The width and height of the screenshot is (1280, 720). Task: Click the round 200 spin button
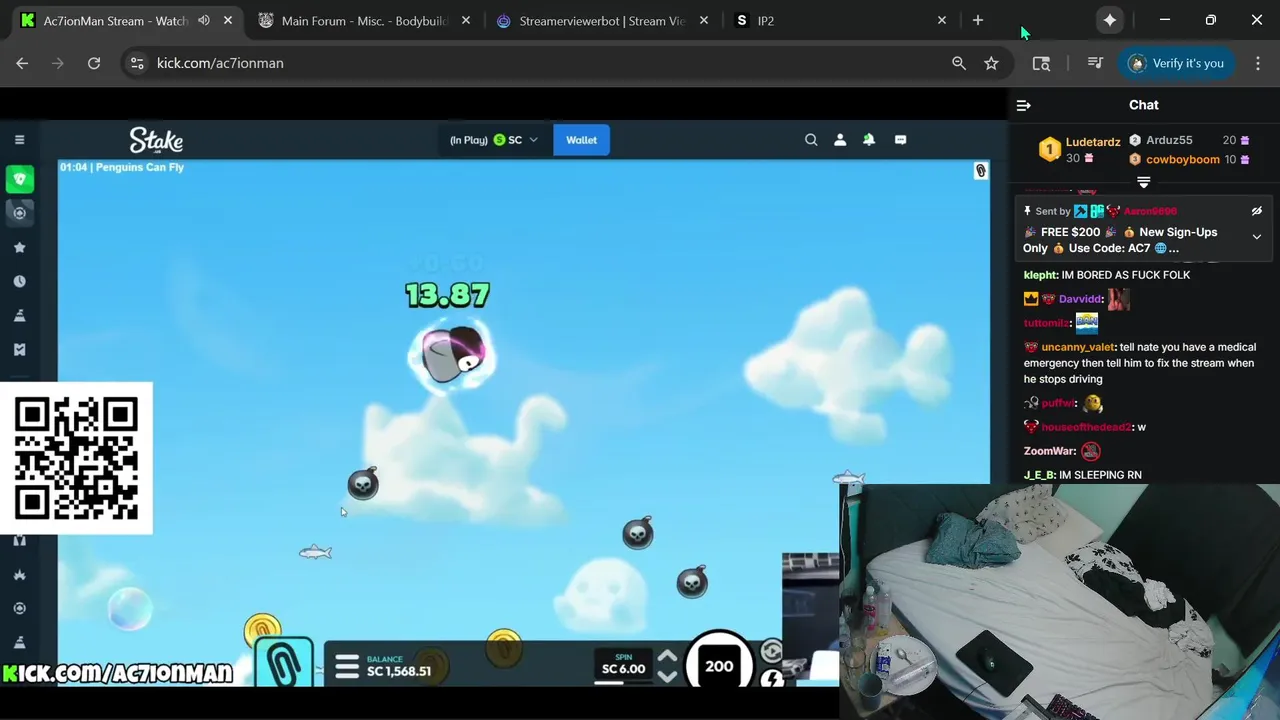pos(719,664)
